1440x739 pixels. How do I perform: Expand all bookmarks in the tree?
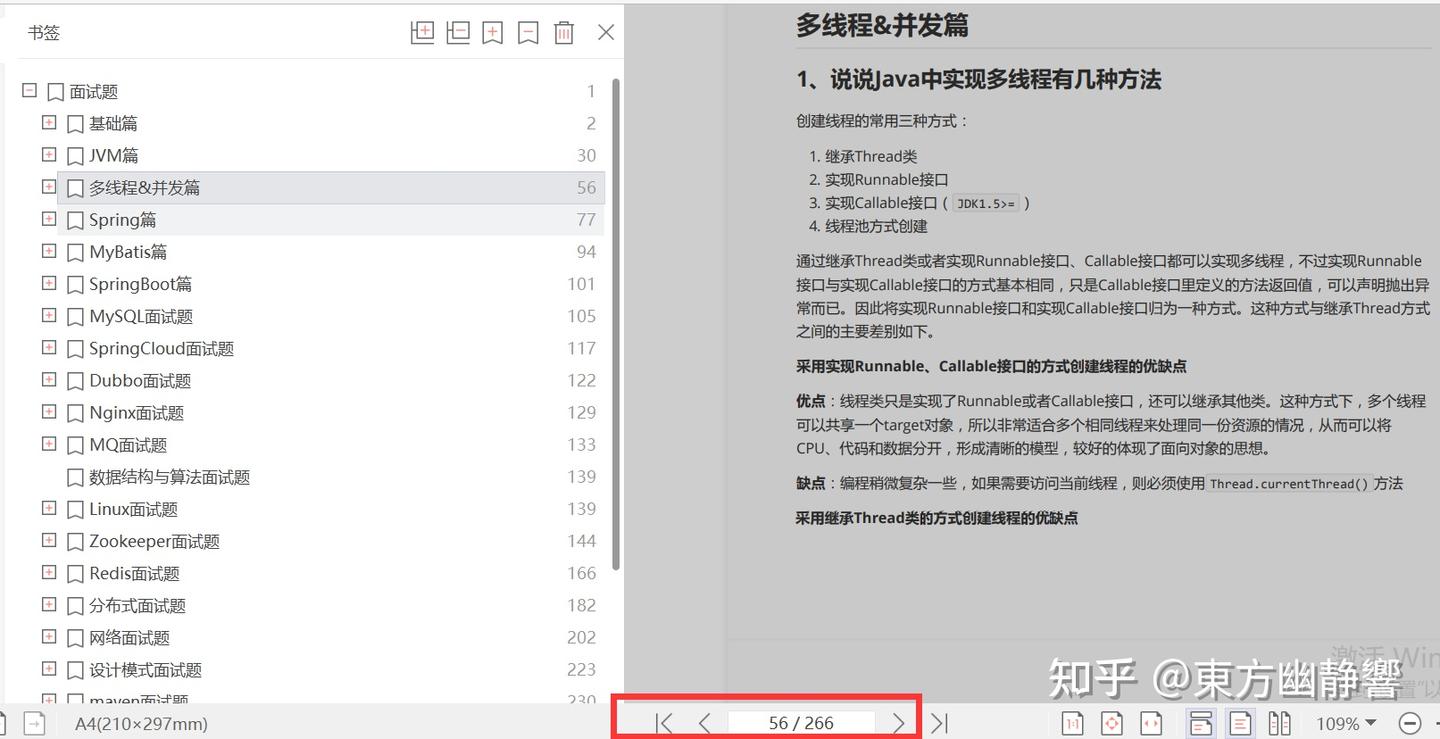423,32
